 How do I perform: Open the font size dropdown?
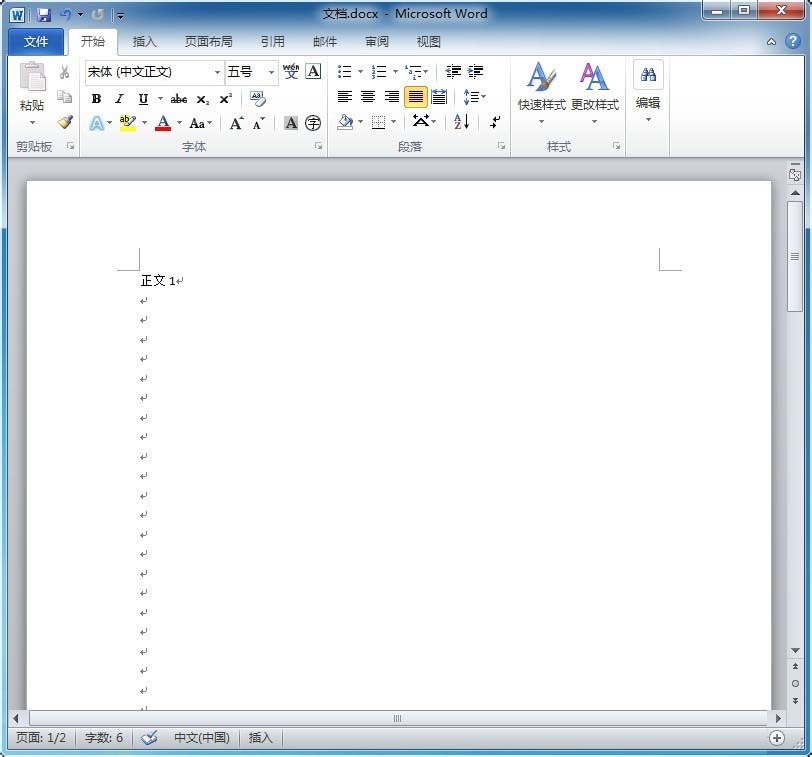[271, 72]
